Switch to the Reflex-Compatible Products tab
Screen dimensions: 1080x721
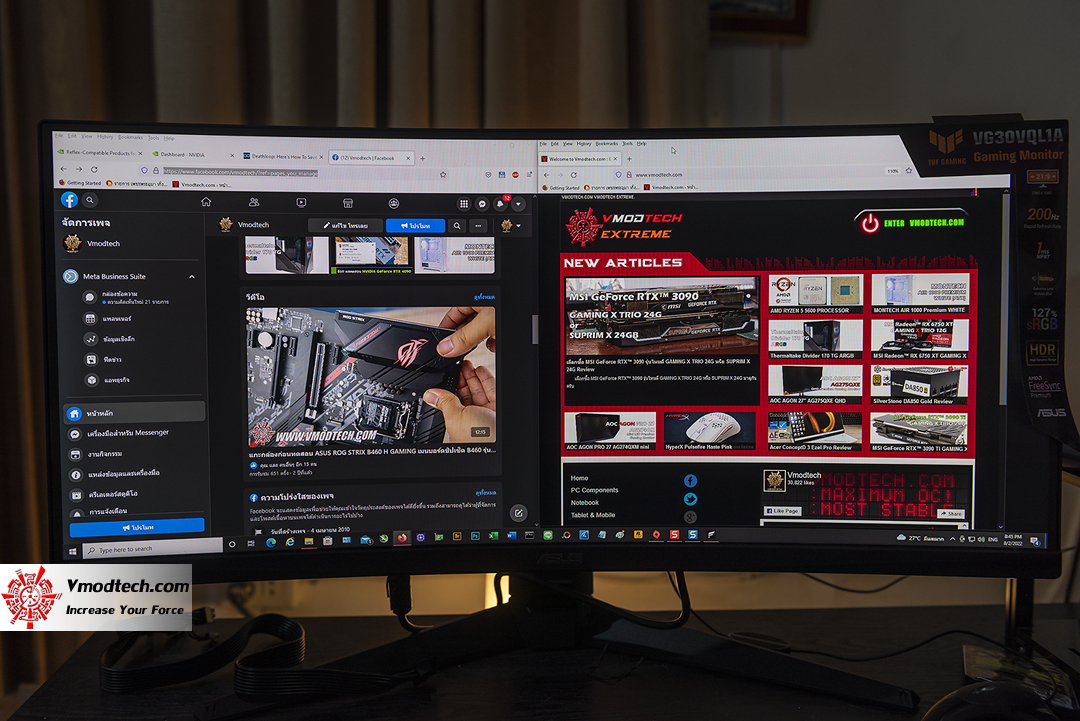pyautogui.click(x=101, y=153)
